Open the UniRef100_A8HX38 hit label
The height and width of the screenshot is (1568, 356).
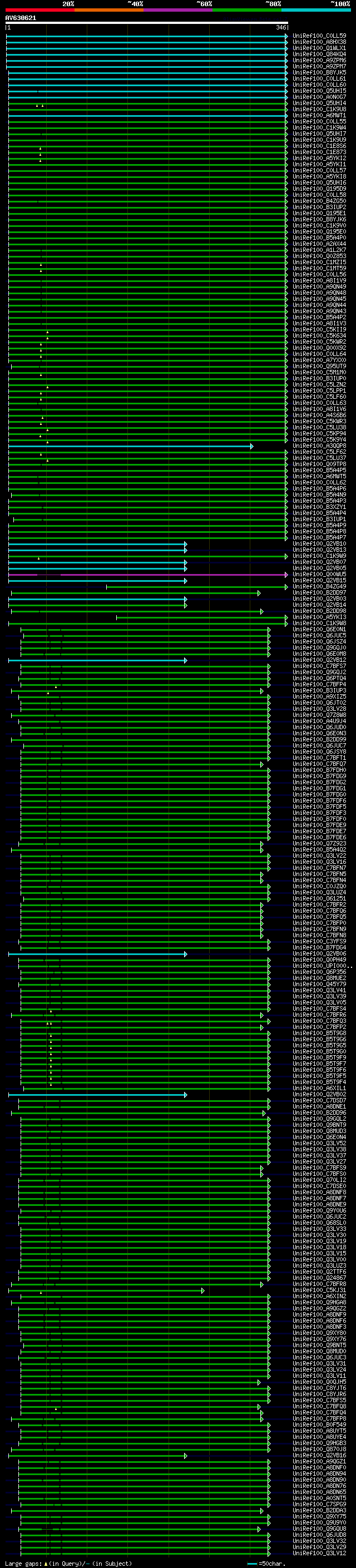319,43
